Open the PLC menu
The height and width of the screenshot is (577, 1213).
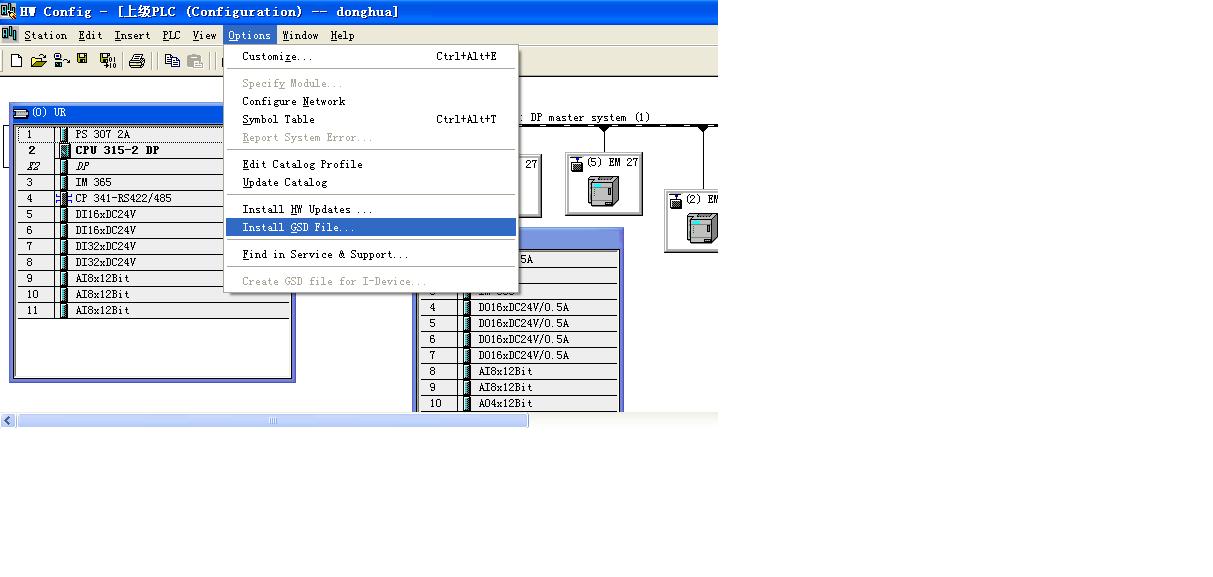click(172, 35)
